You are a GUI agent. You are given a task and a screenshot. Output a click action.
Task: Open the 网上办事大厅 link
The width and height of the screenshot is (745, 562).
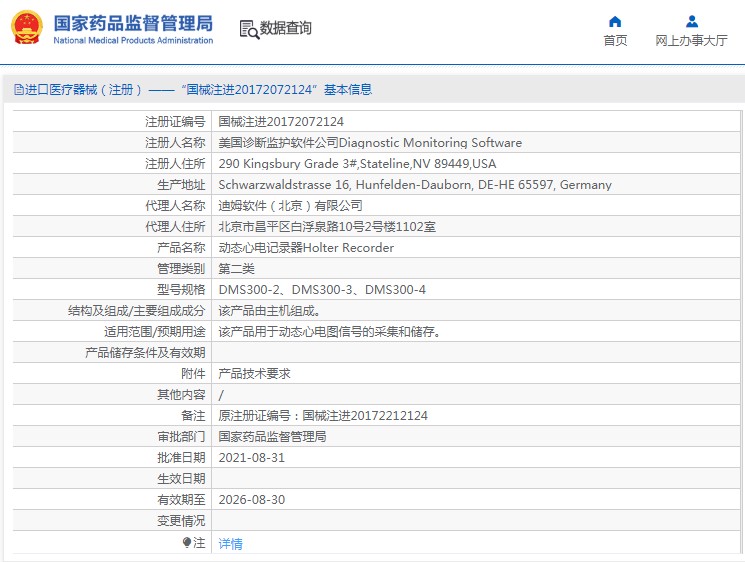point(691,41)
